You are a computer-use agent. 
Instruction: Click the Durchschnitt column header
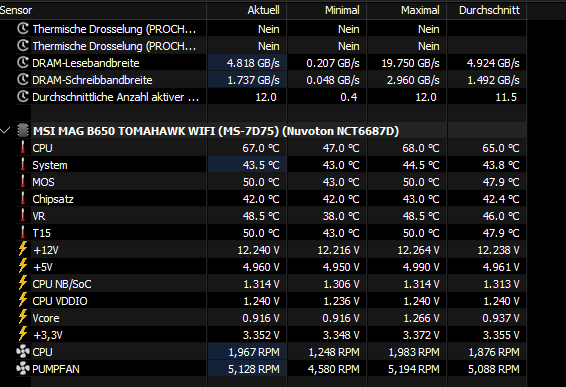(x=487, y=10)
